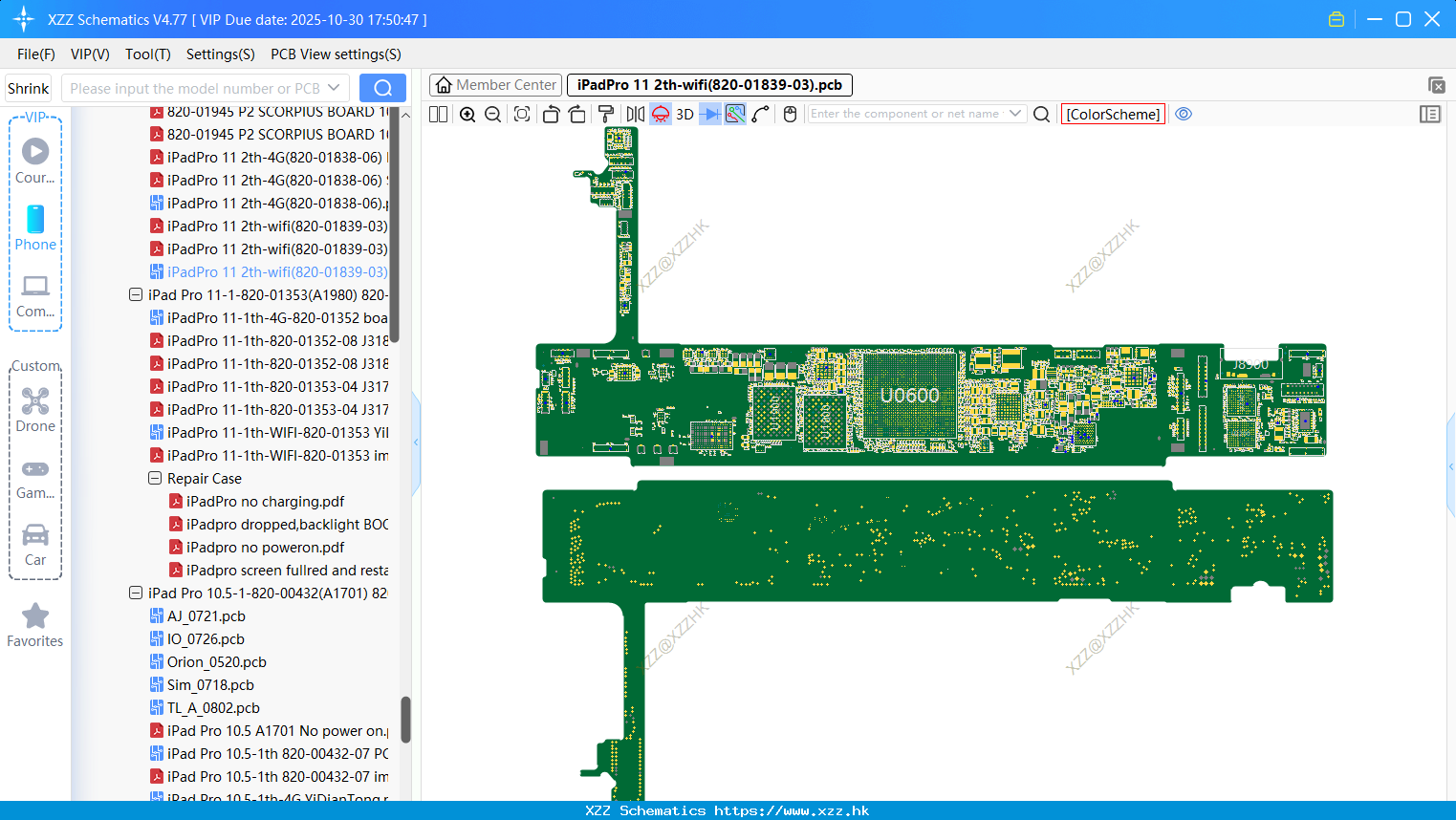Open the Tool(T) menu
This screenshot has width=1456, height=820.
(148, 54)
